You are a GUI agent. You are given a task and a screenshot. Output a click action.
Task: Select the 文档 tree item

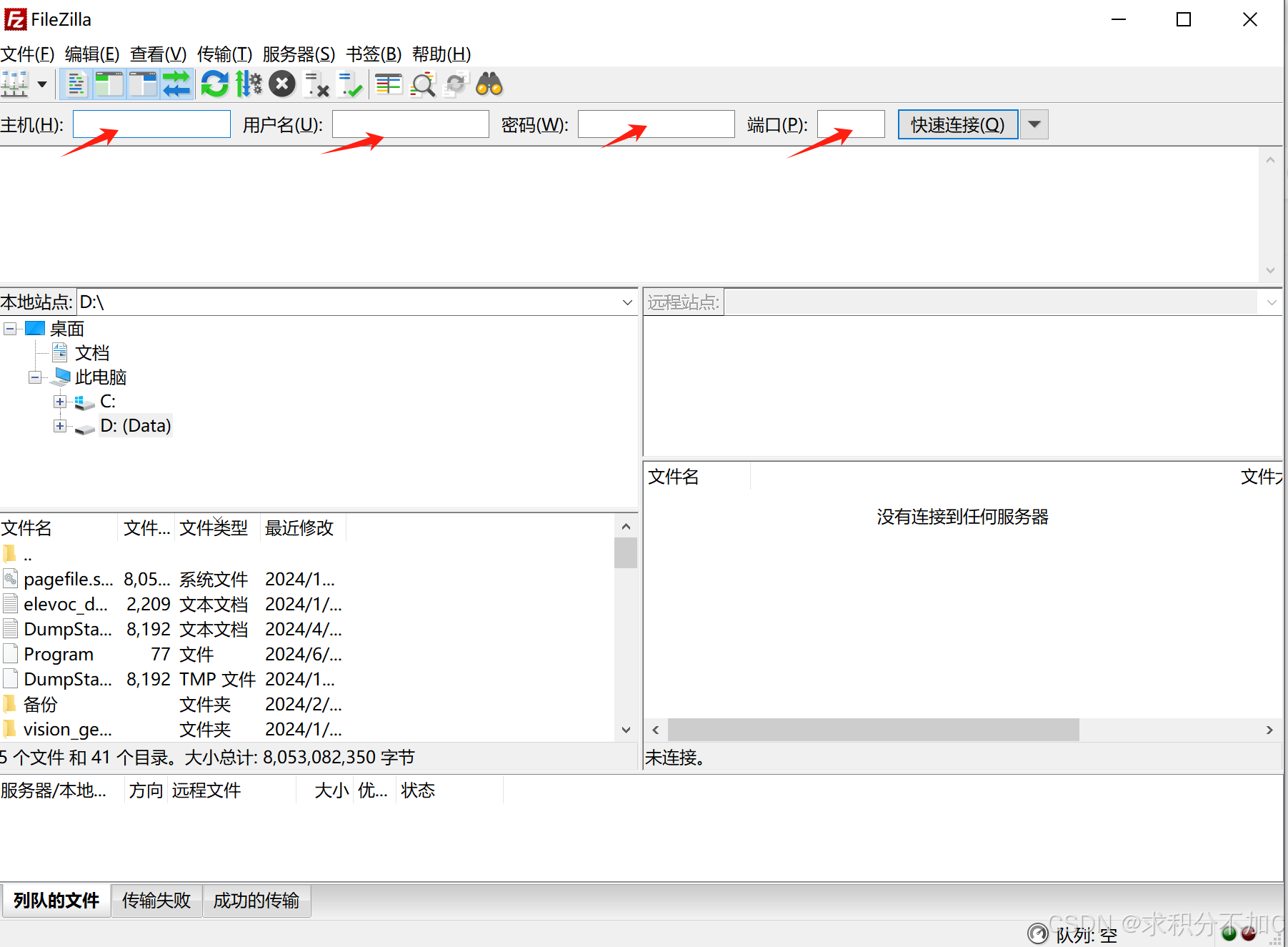pos(92,353)
